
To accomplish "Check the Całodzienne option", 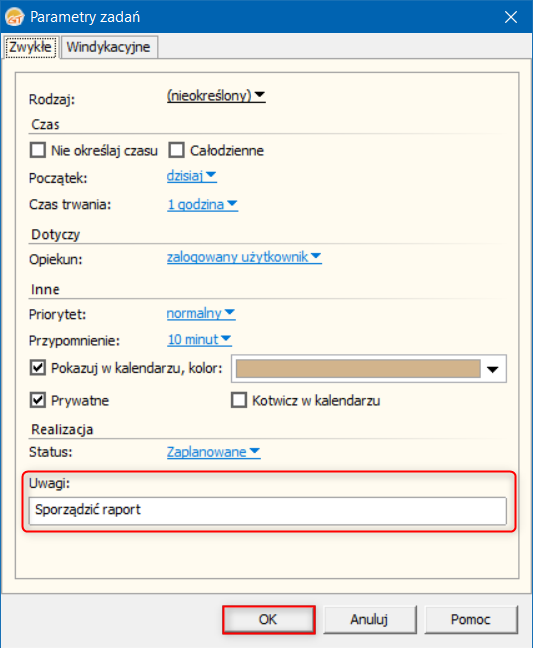I will coord(176,150).
